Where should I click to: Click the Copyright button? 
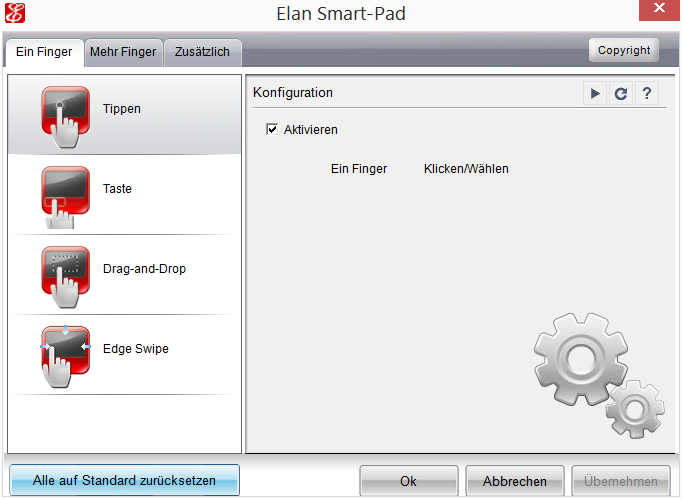624,50
